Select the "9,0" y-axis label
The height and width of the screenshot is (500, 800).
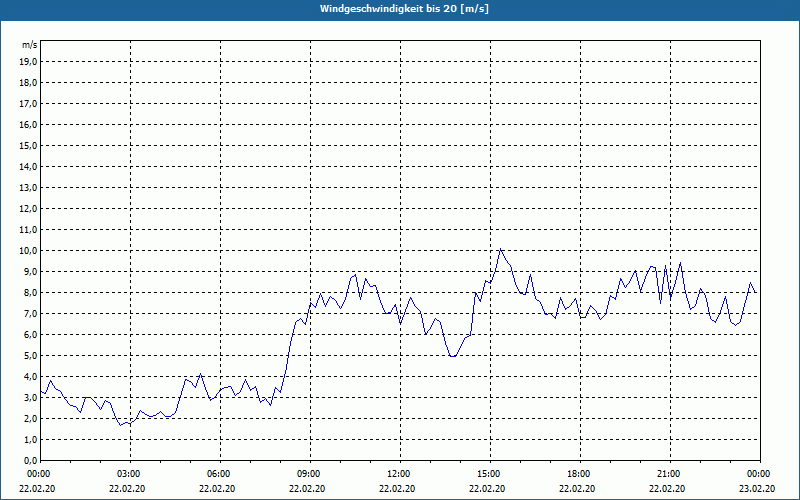[30, 271]
